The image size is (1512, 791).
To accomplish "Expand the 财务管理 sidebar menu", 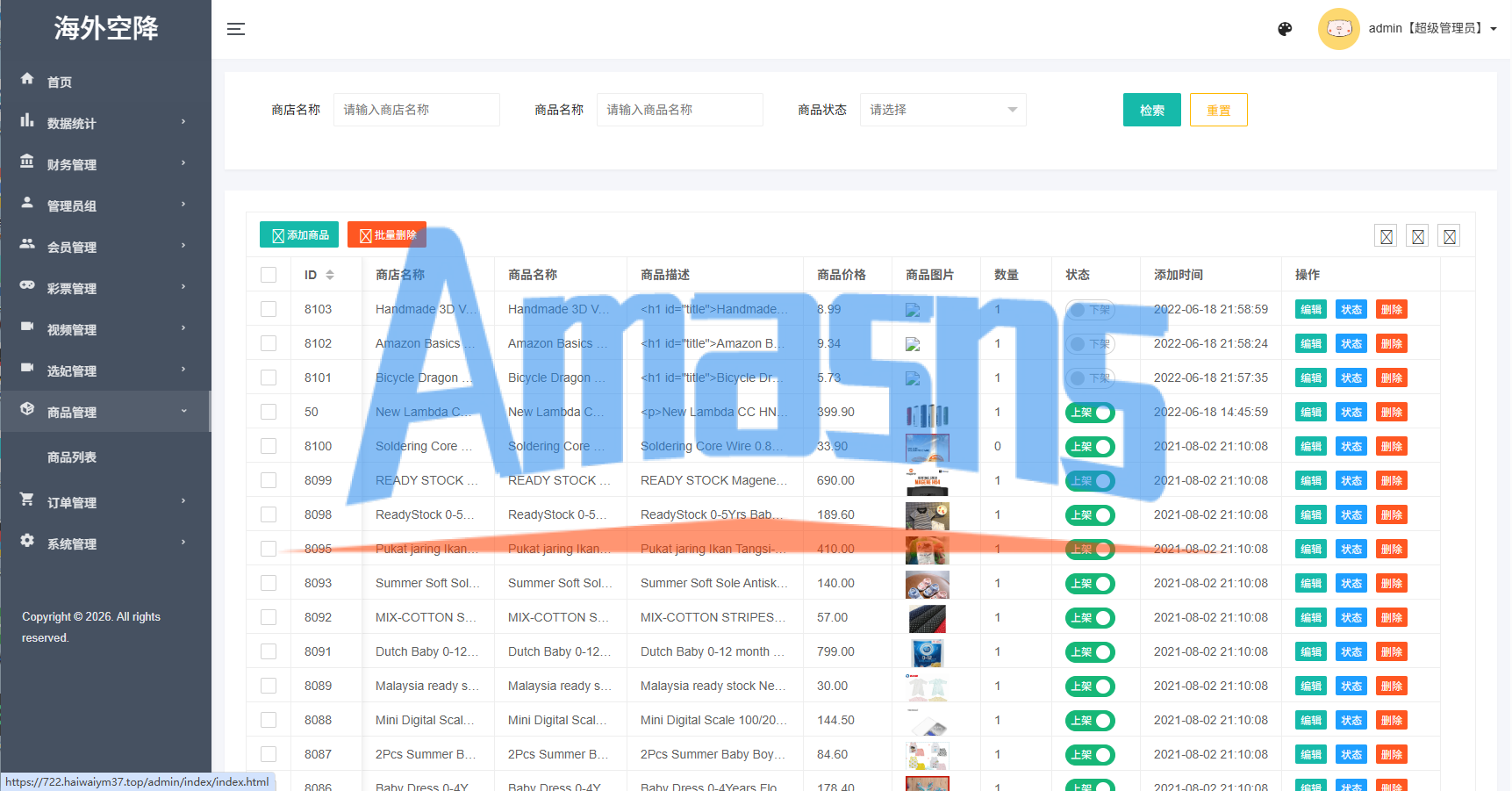I will [x=105, y=164].
